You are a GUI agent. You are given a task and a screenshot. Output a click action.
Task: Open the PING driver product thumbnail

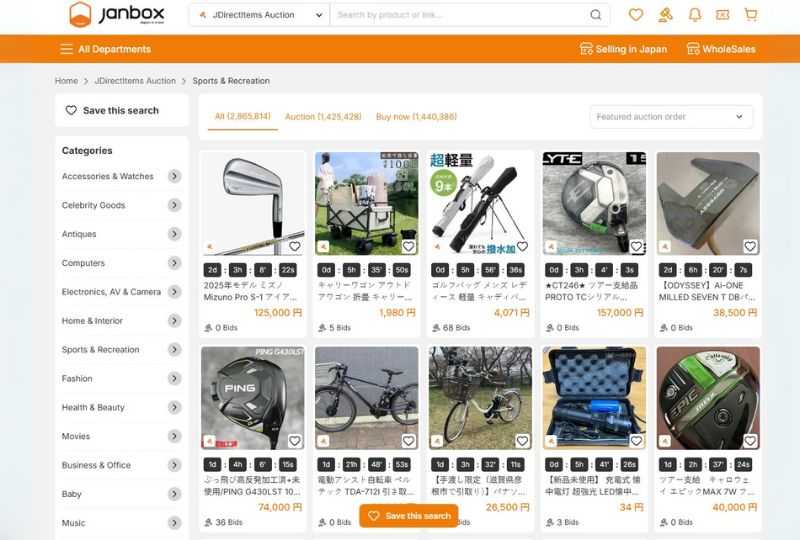[253, 398]
